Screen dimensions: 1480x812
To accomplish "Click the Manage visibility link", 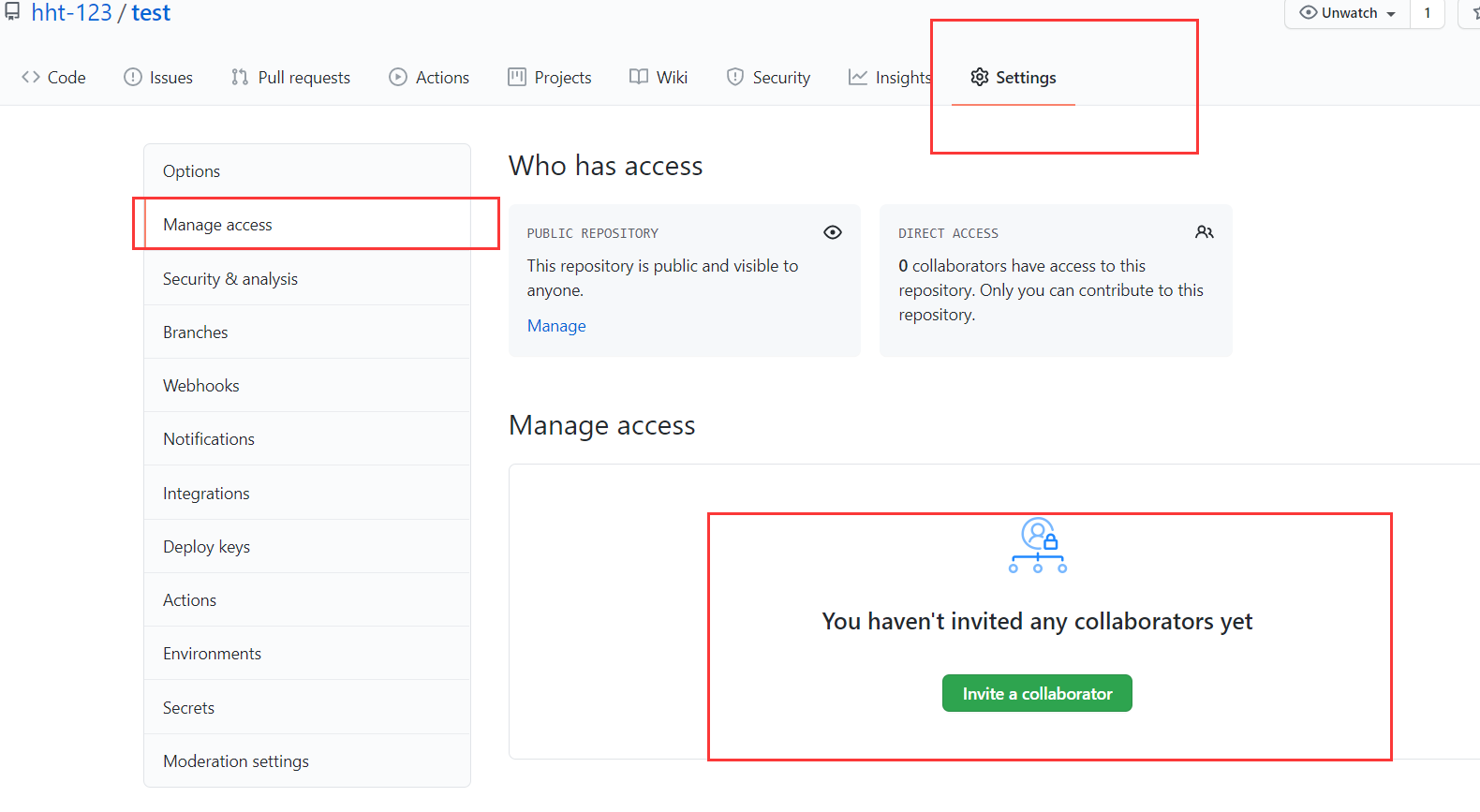I will [x=556, y=326].
